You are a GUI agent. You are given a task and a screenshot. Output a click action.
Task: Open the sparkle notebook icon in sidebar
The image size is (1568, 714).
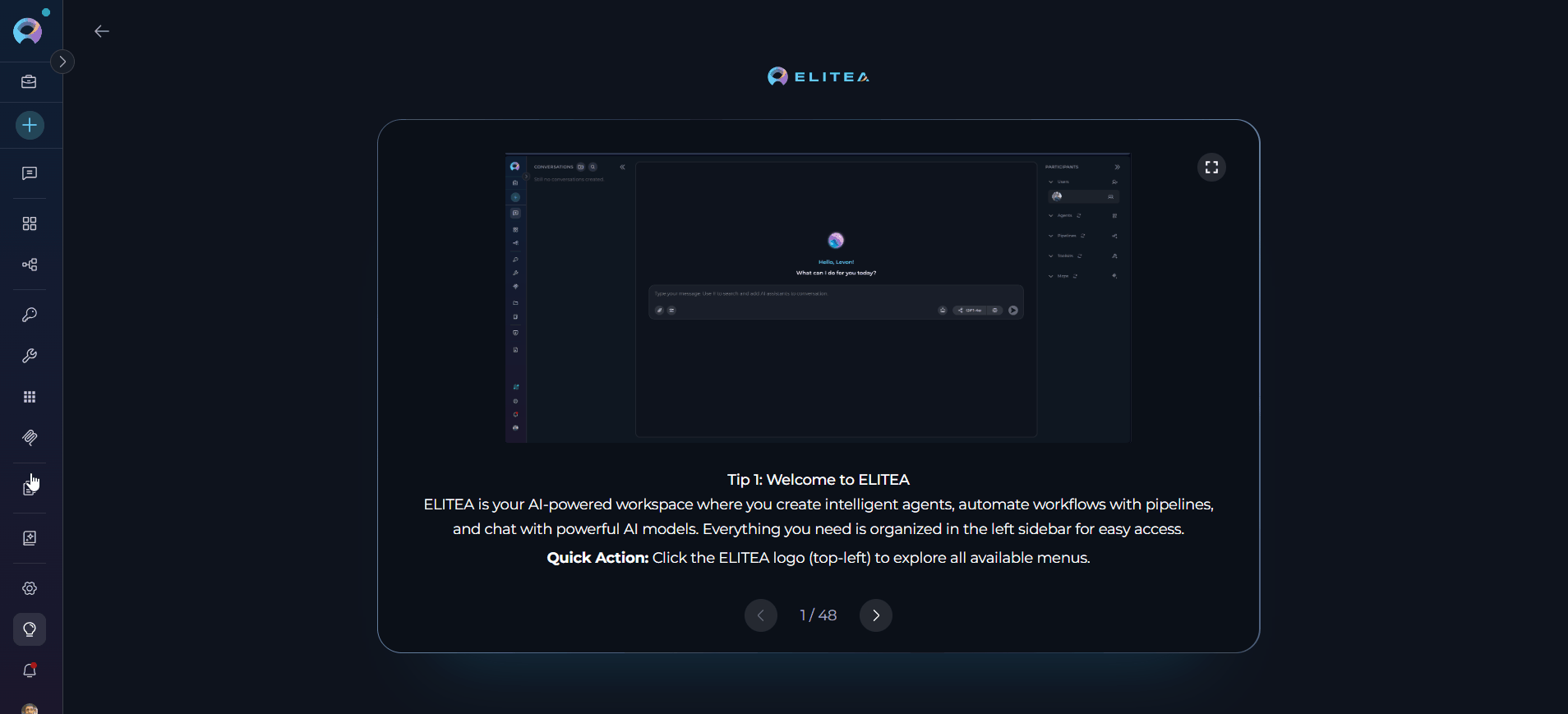[x=30, y=538]
